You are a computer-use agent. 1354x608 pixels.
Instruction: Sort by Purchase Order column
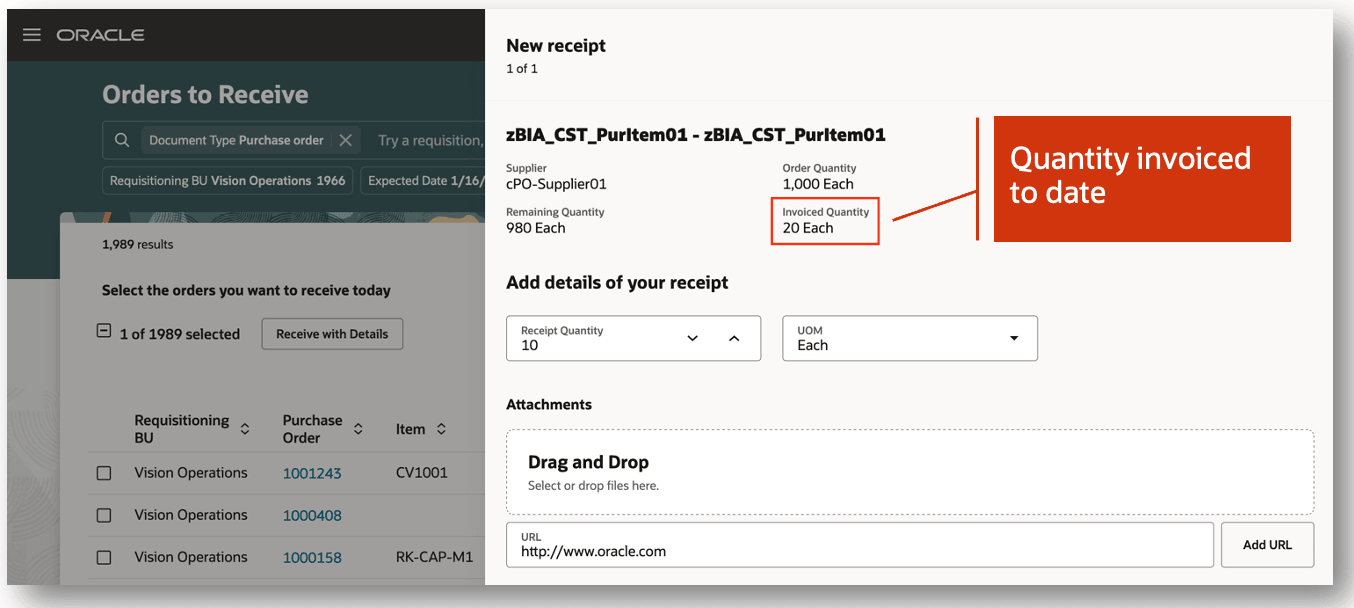pos(358,429)
